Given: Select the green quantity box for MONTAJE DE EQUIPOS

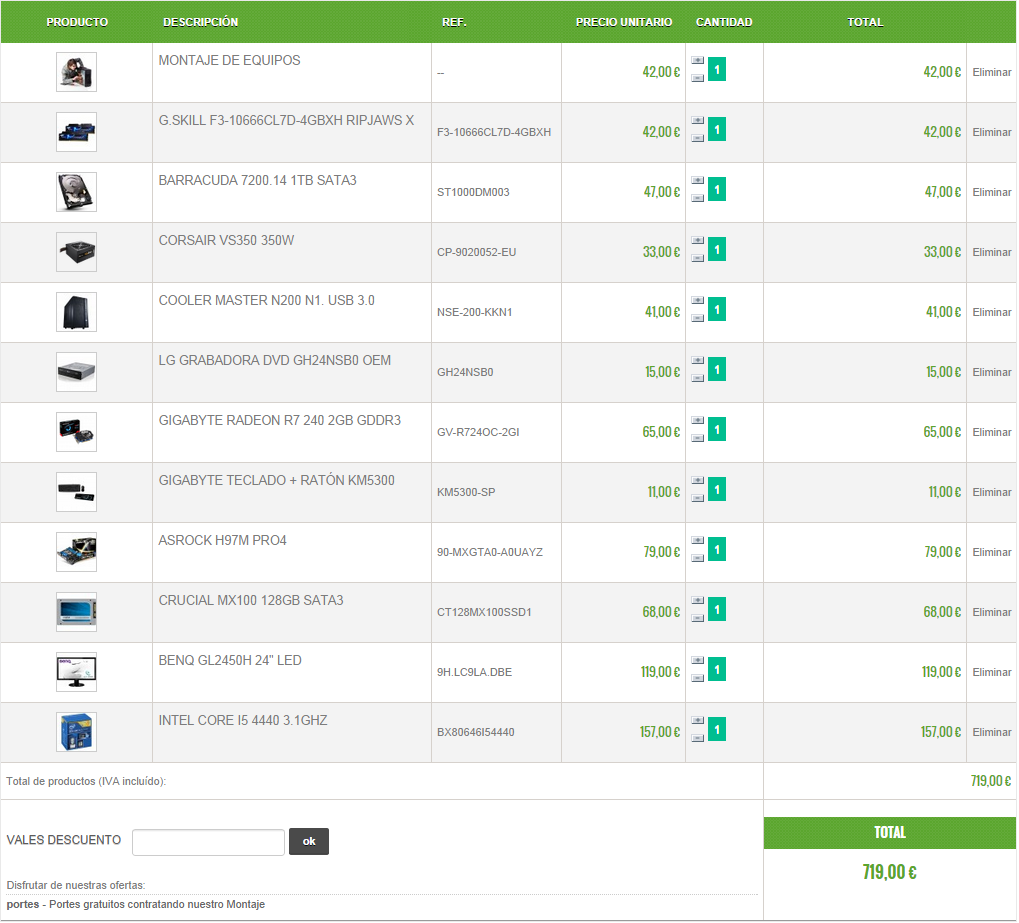Looking at the screenshot, I should coord(717,70).
